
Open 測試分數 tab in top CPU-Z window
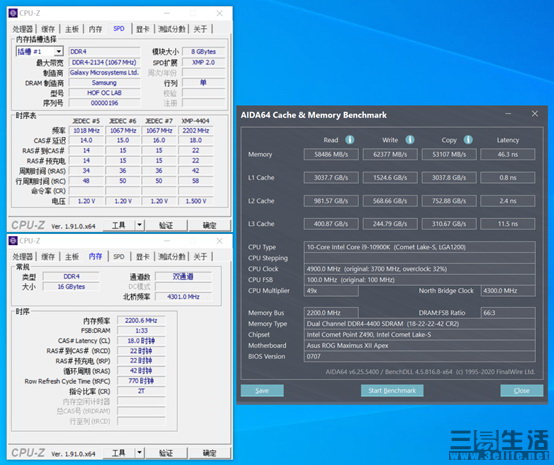(x=172, y=29)
